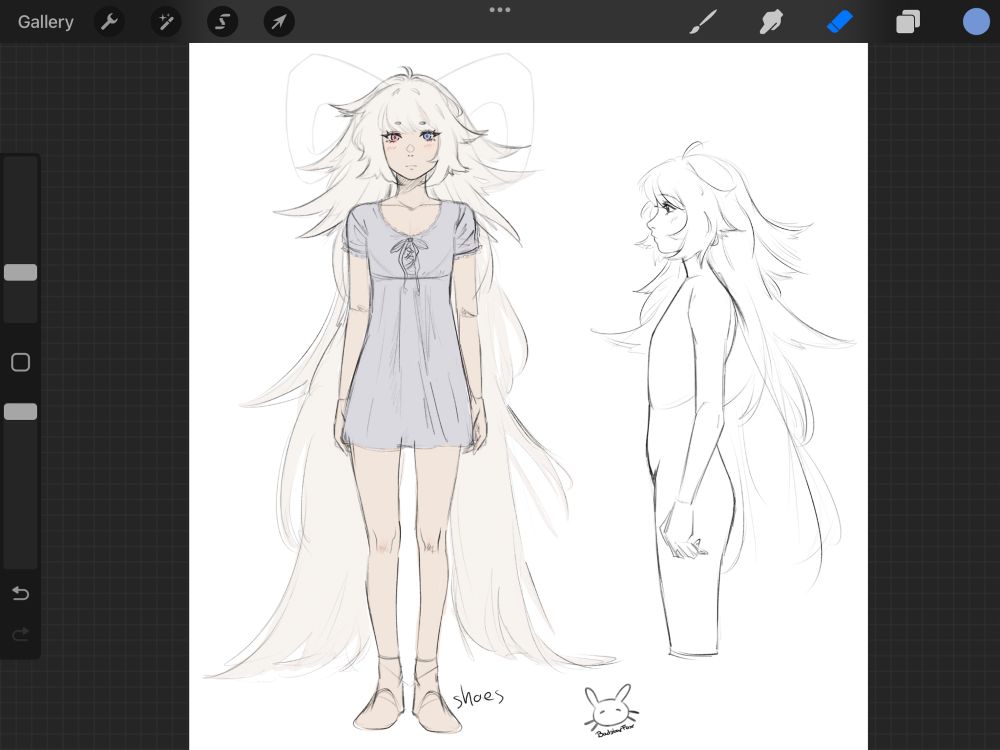This screenshot has height=750, width=1000.
Task: Tap the handwritten 'shoes' note
Action: (x=478, y=696)
